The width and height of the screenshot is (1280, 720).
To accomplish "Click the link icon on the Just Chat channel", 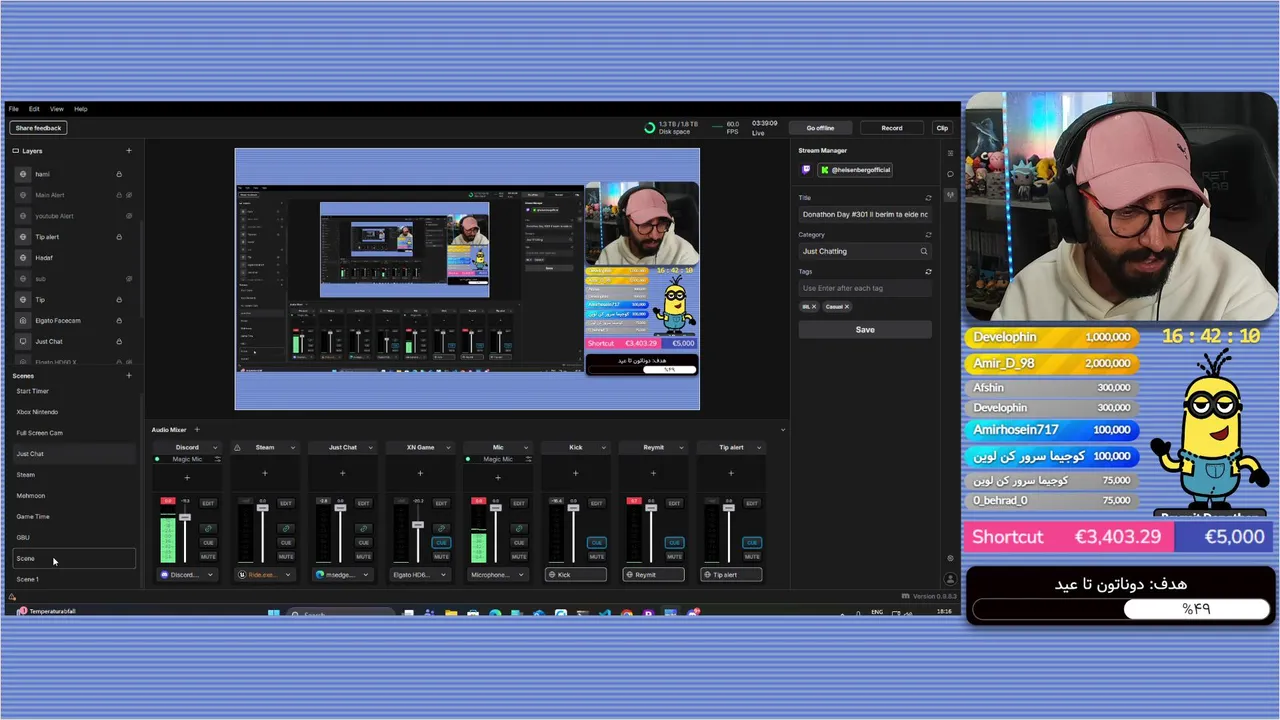I will coord(363,528).
